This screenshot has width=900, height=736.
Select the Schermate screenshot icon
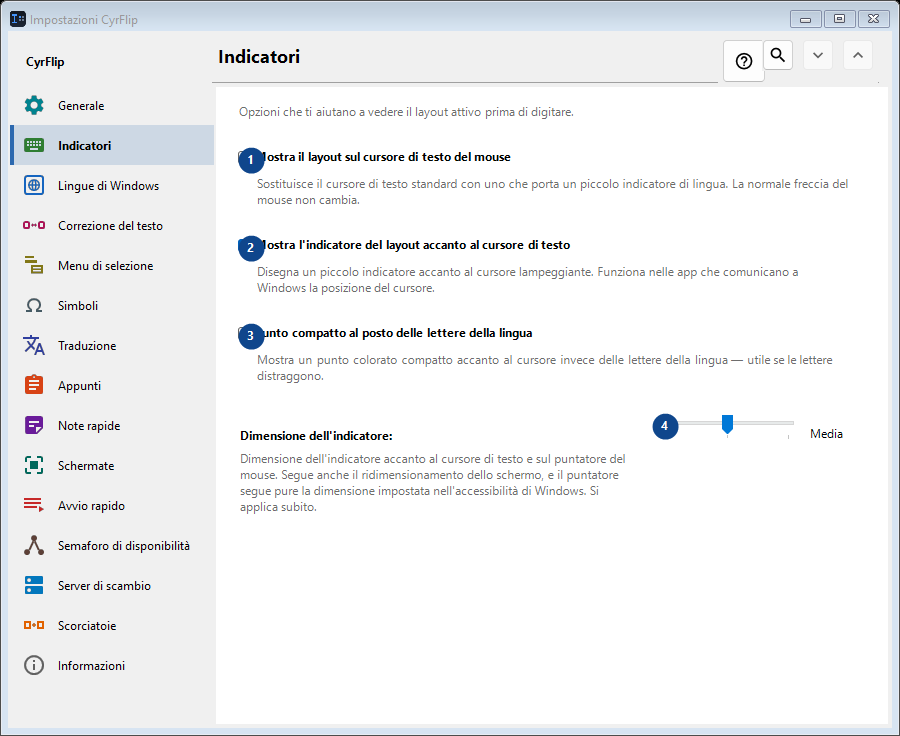click(x=34, y=466)
